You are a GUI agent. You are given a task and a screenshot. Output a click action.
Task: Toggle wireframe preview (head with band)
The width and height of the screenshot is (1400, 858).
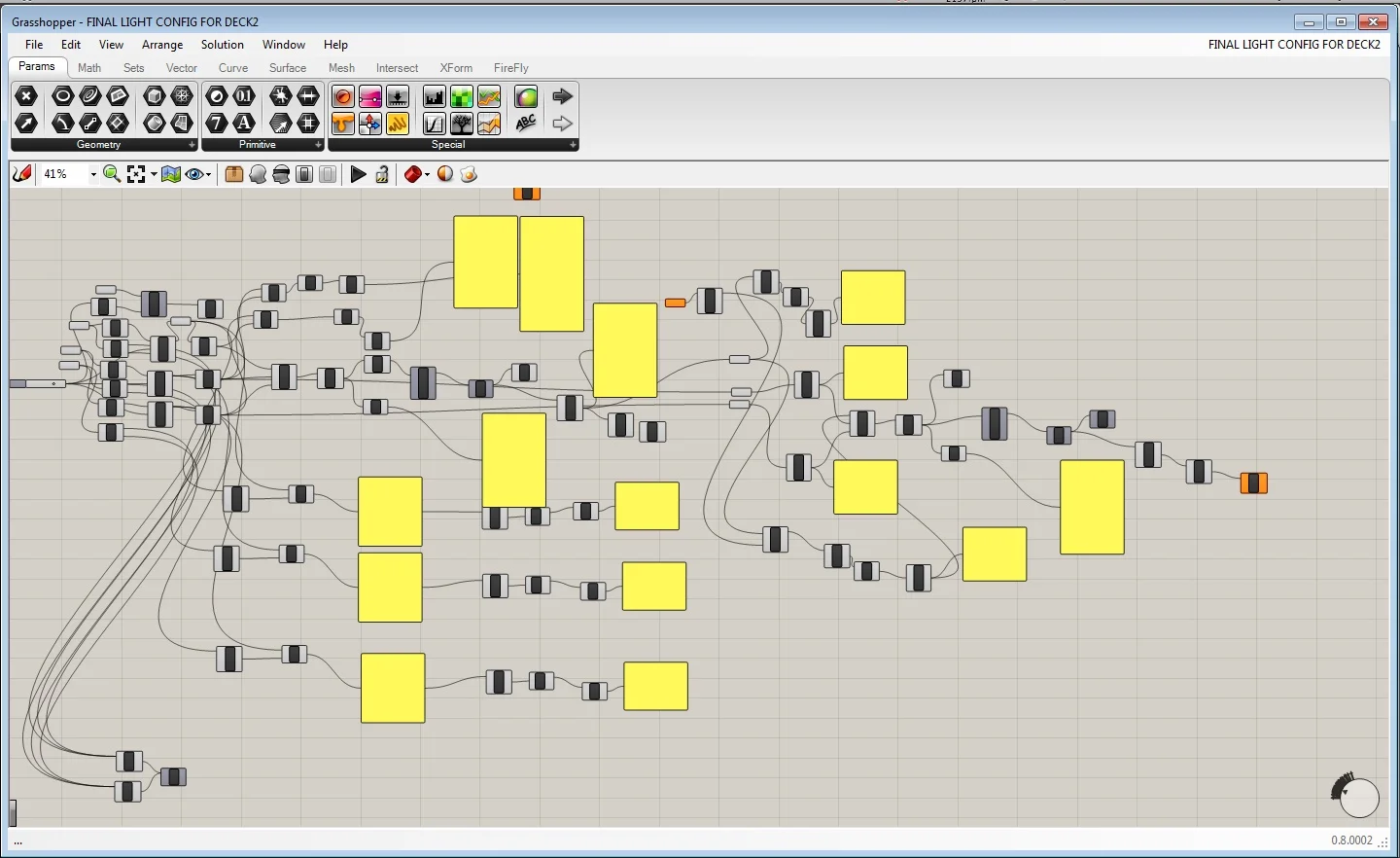(281, 174)
